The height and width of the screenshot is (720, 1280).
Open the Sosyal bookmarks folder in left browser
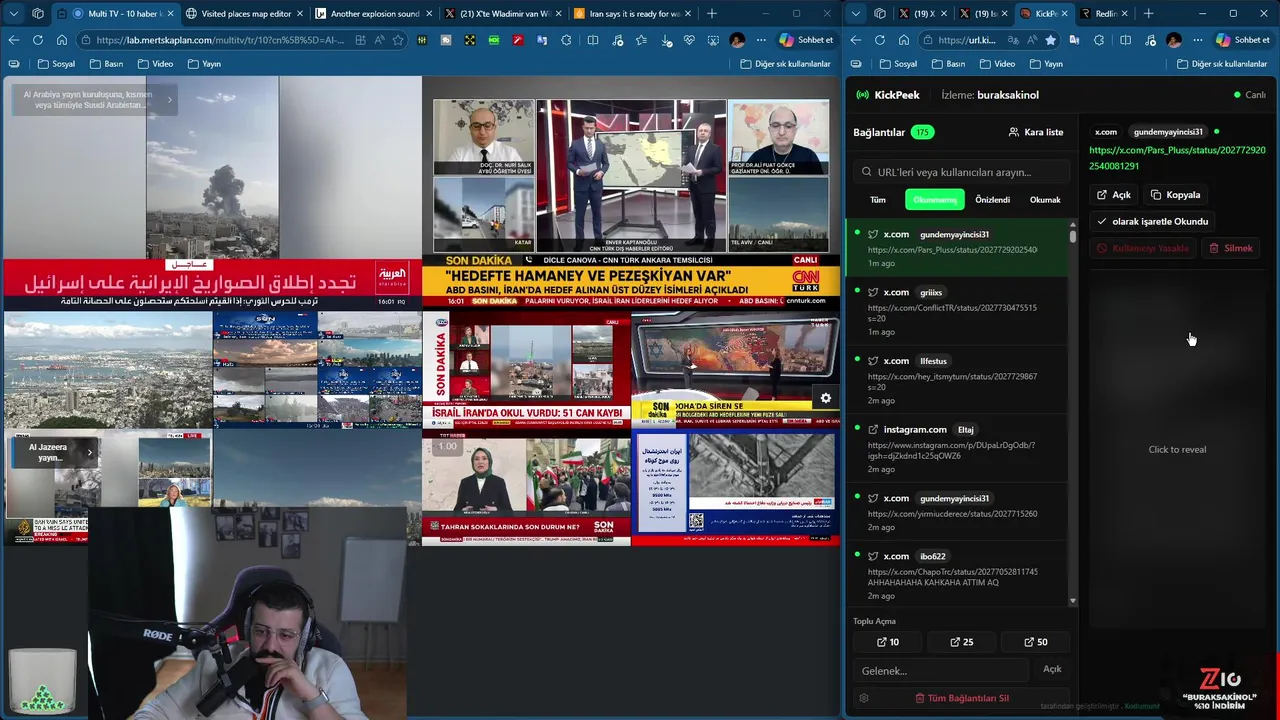point(56,64)
